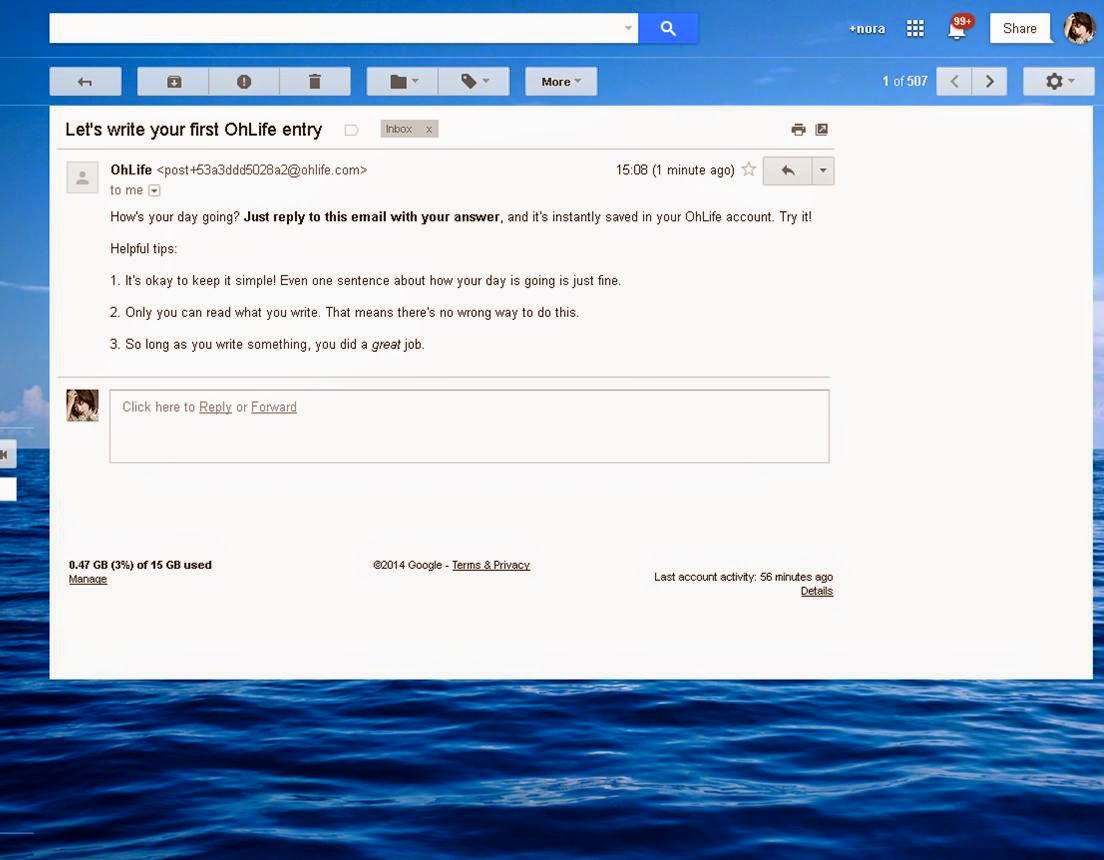This screenshot has width=1104, height=860.
Task: Click the Share button
Action: 1020,28
